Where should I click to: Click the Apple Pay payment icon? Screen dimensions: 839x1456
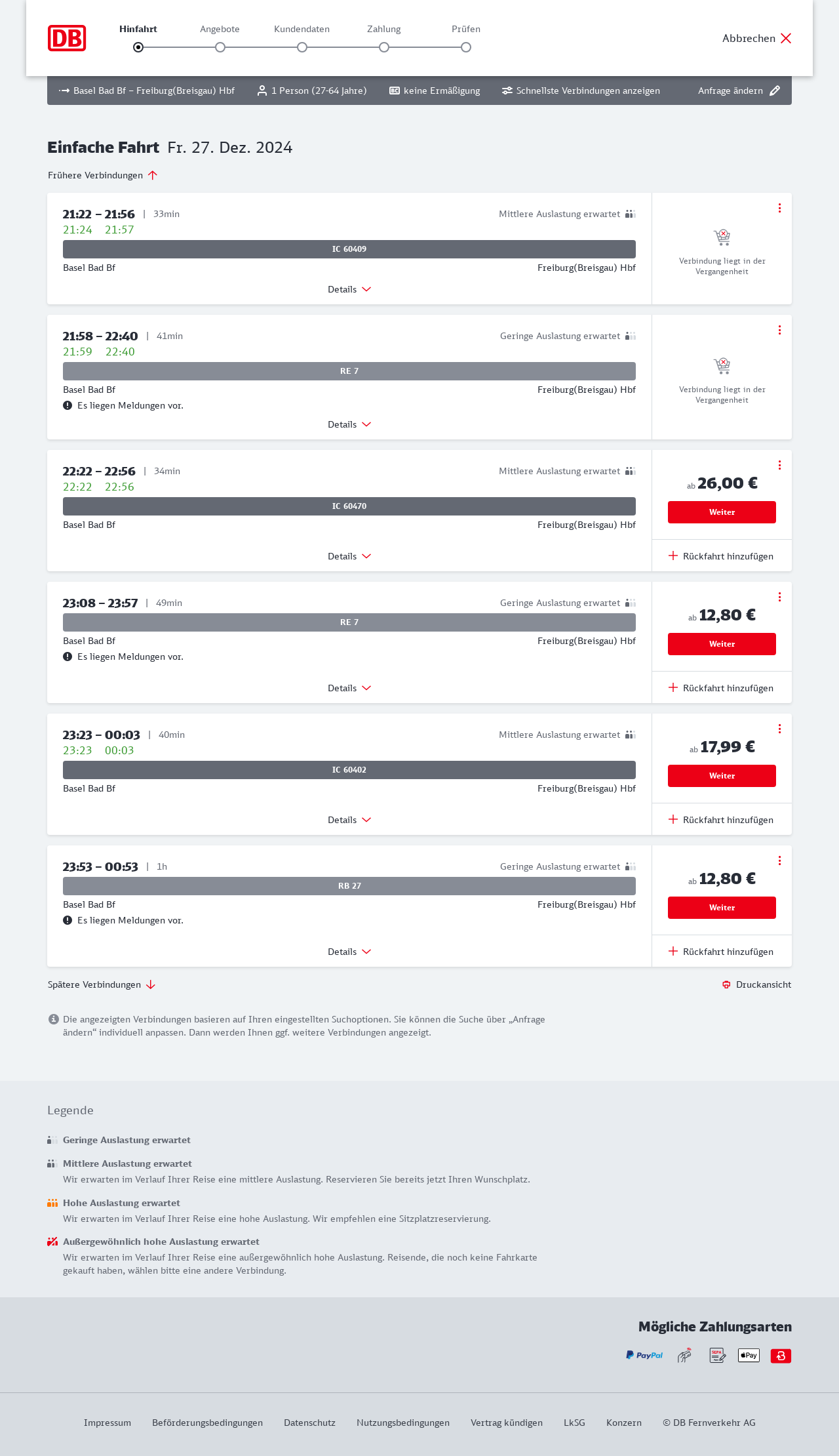tap(749, 1355)
